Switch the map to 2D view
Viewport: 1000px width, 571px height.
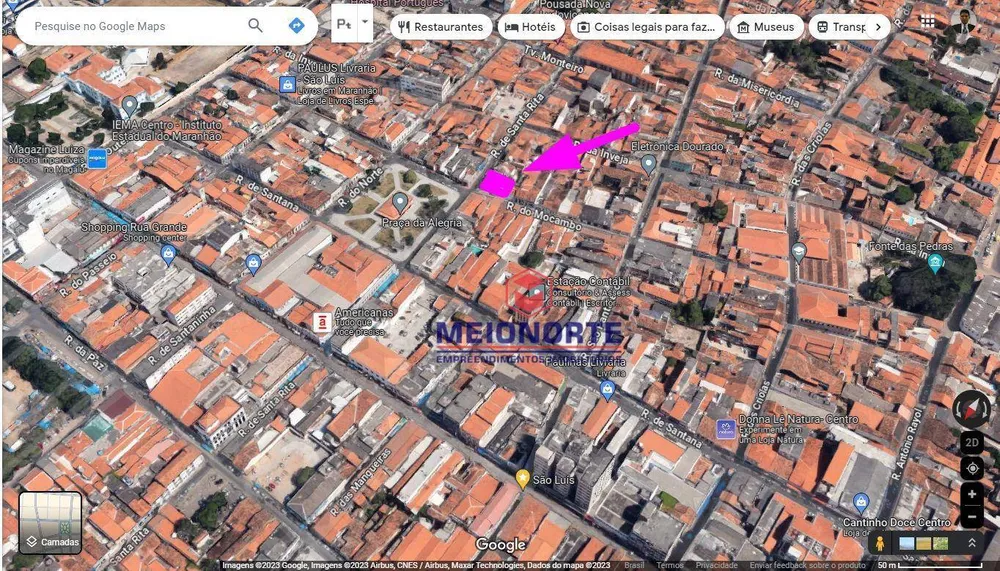(x=972, y=443)
